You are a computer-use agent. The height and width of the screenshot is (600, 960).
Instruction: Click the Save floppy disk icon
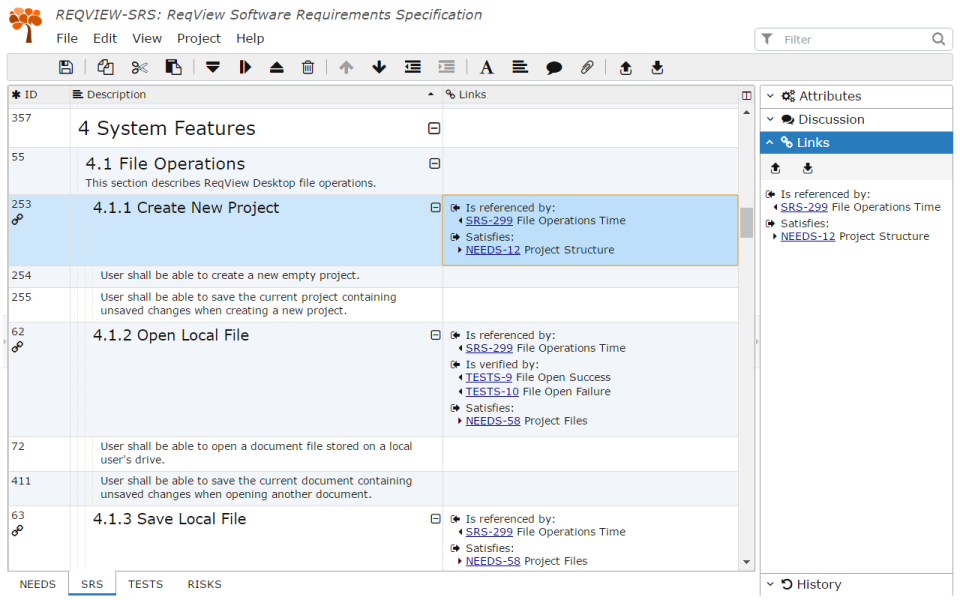coord(66,67)
